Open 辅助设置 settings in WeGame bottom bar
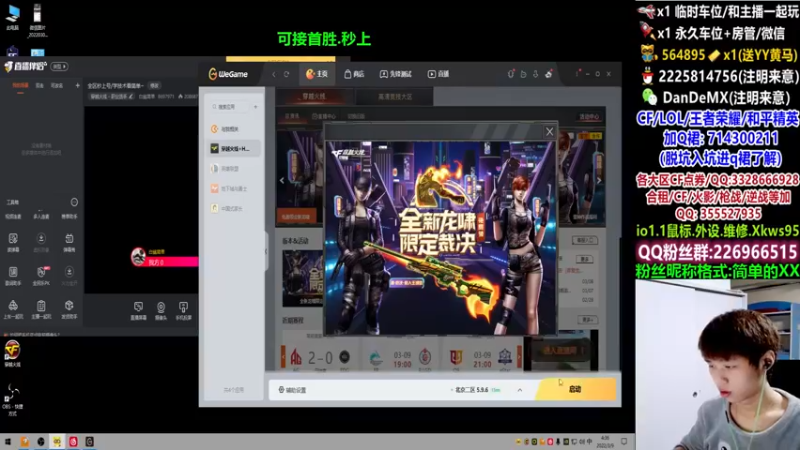Screen dimensions: 800x450 292,390
